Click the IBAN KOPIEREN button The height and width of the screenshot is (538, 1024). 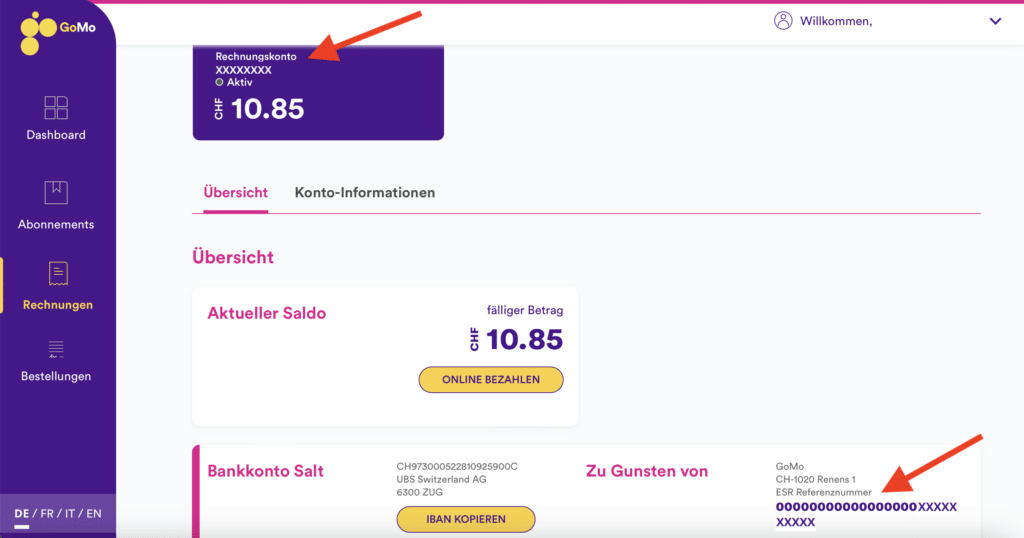coord(466,519)
